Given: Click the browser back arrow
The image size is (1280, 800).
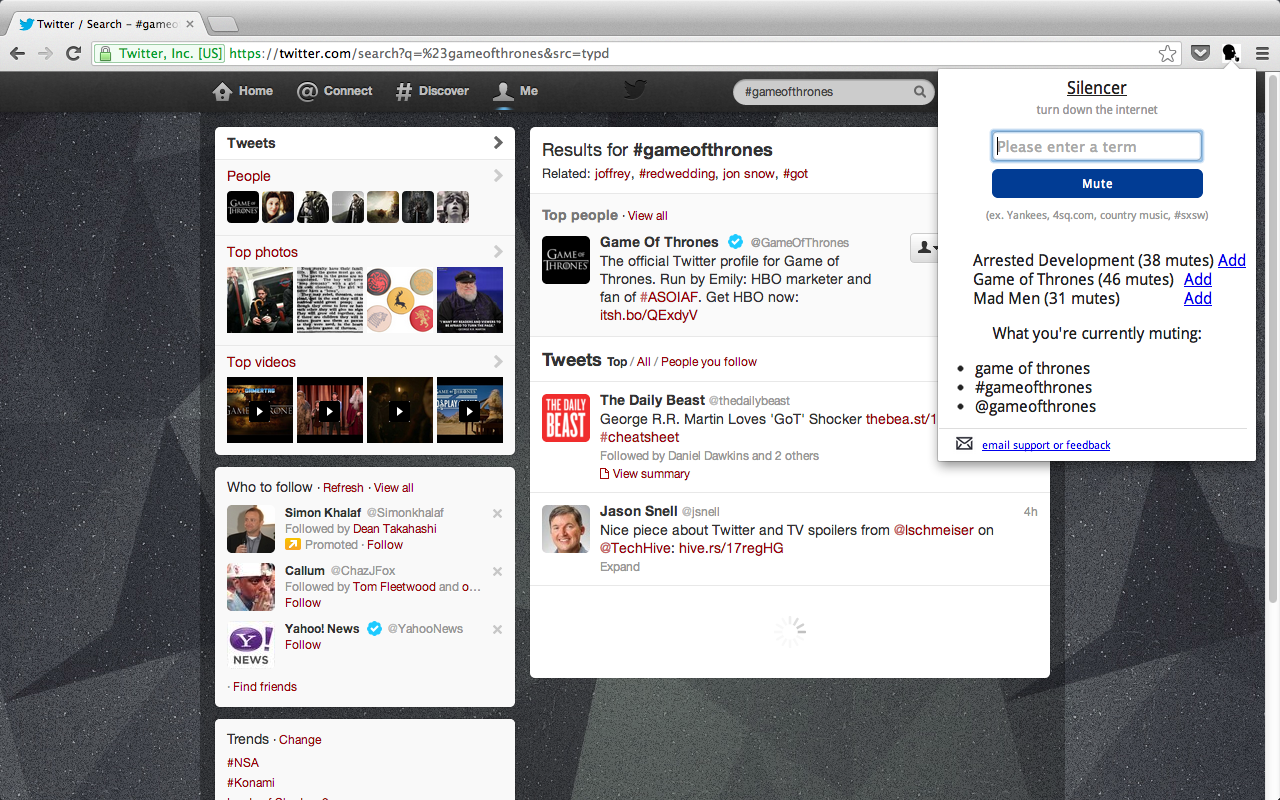Looking at the screenshot, I should coord(17,53).
